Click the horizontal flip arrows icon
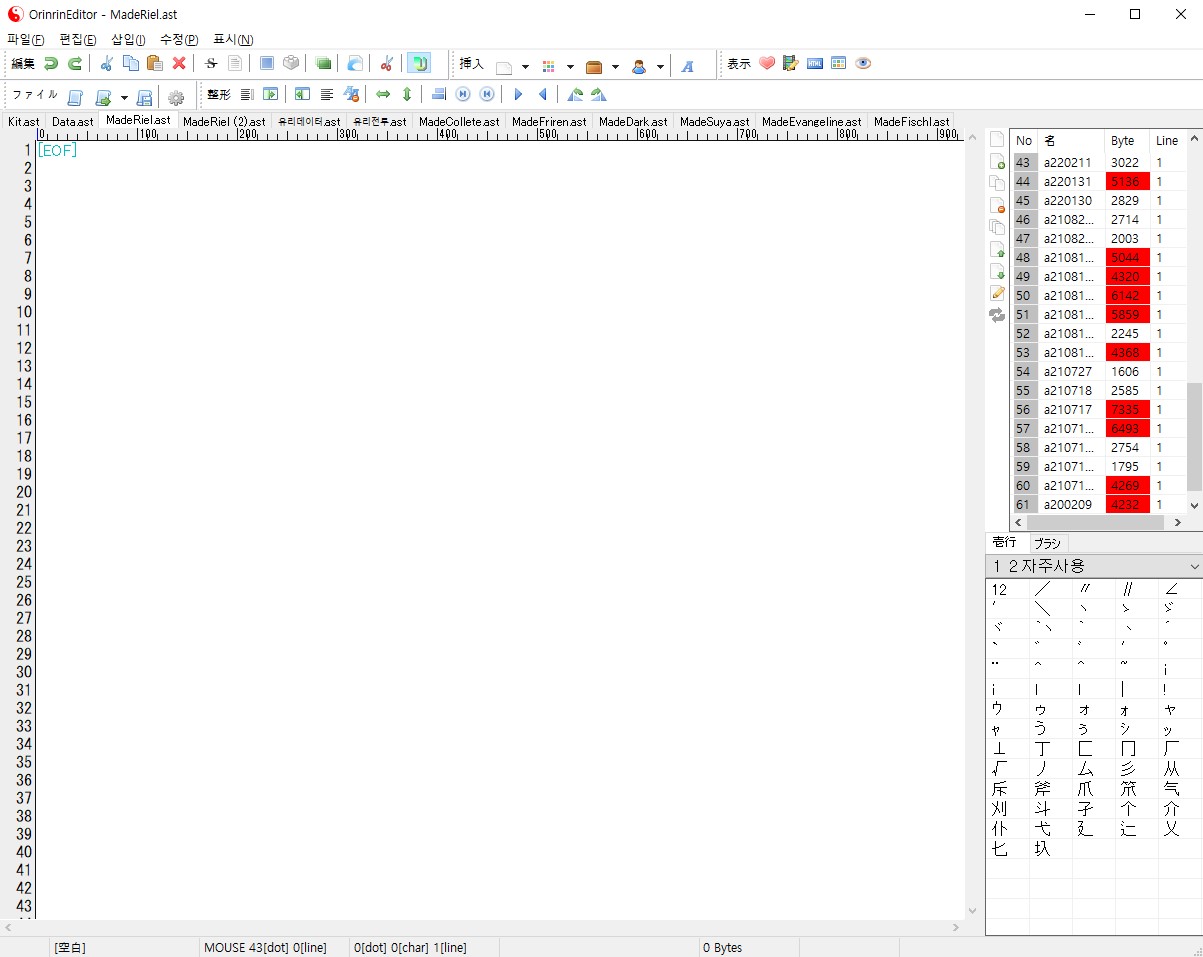The image size is (1203, 957). 383,95
